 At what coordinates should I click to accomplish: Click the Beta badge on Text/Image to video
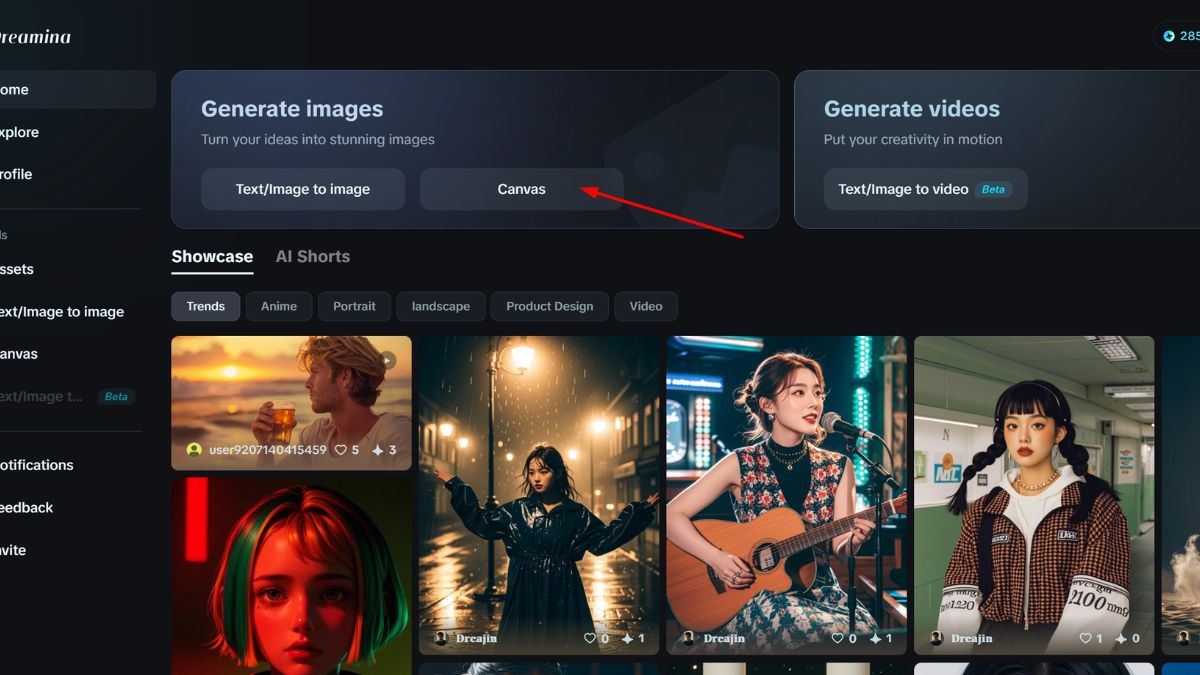click(993, 189)
